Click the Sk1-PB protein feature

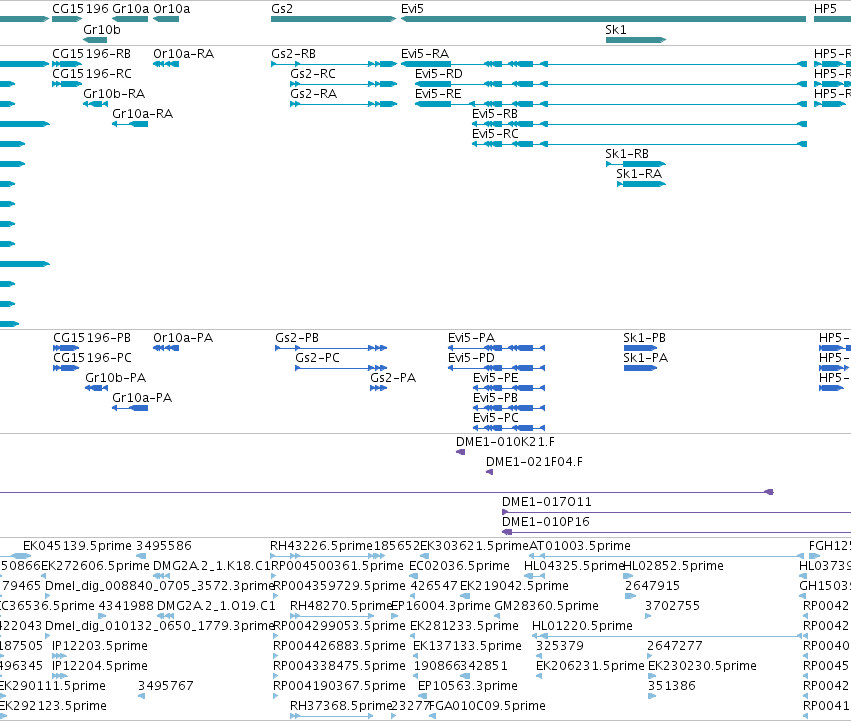point(640,348)
